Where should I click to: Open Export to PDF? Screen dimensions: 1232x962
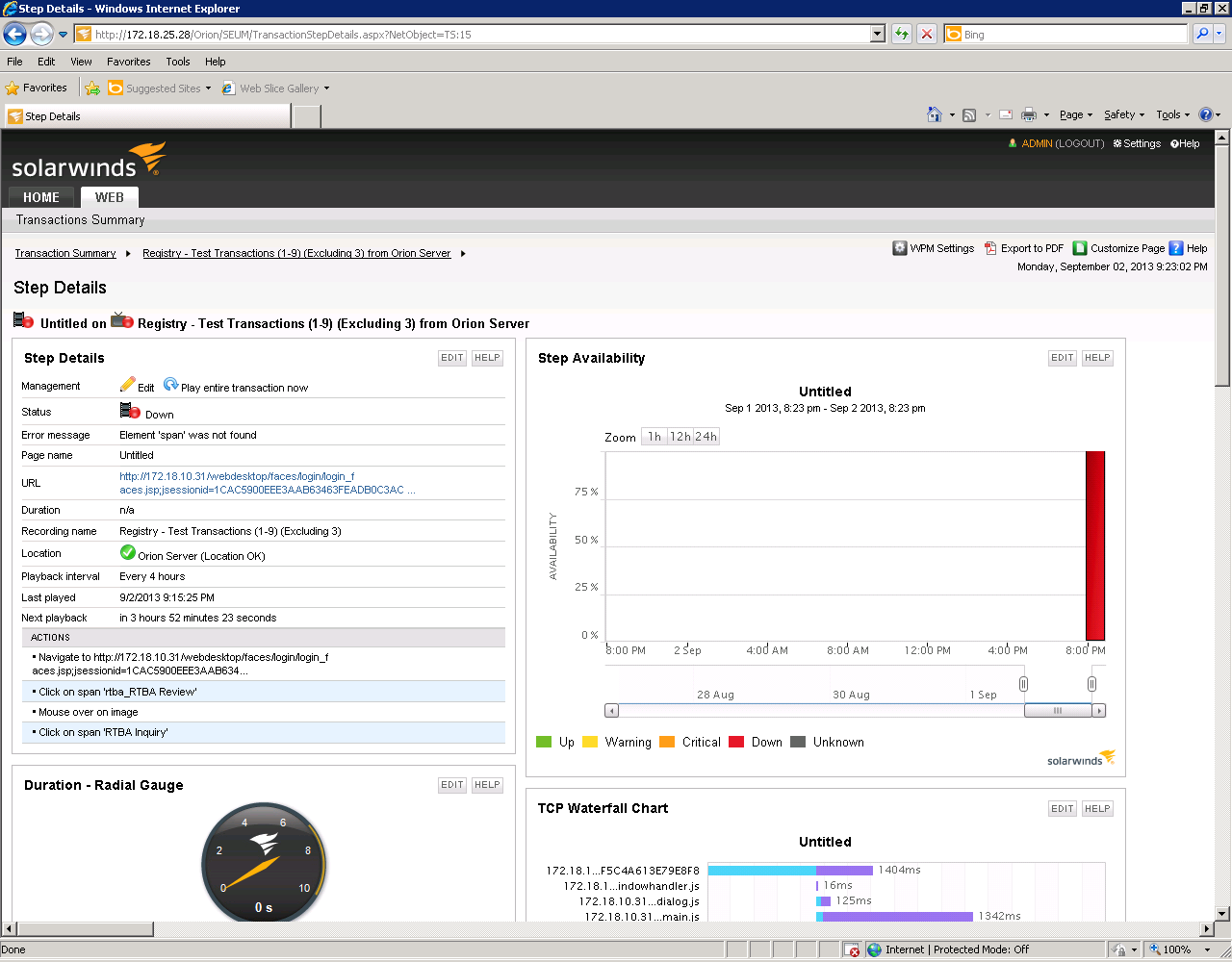(1023, 248)
